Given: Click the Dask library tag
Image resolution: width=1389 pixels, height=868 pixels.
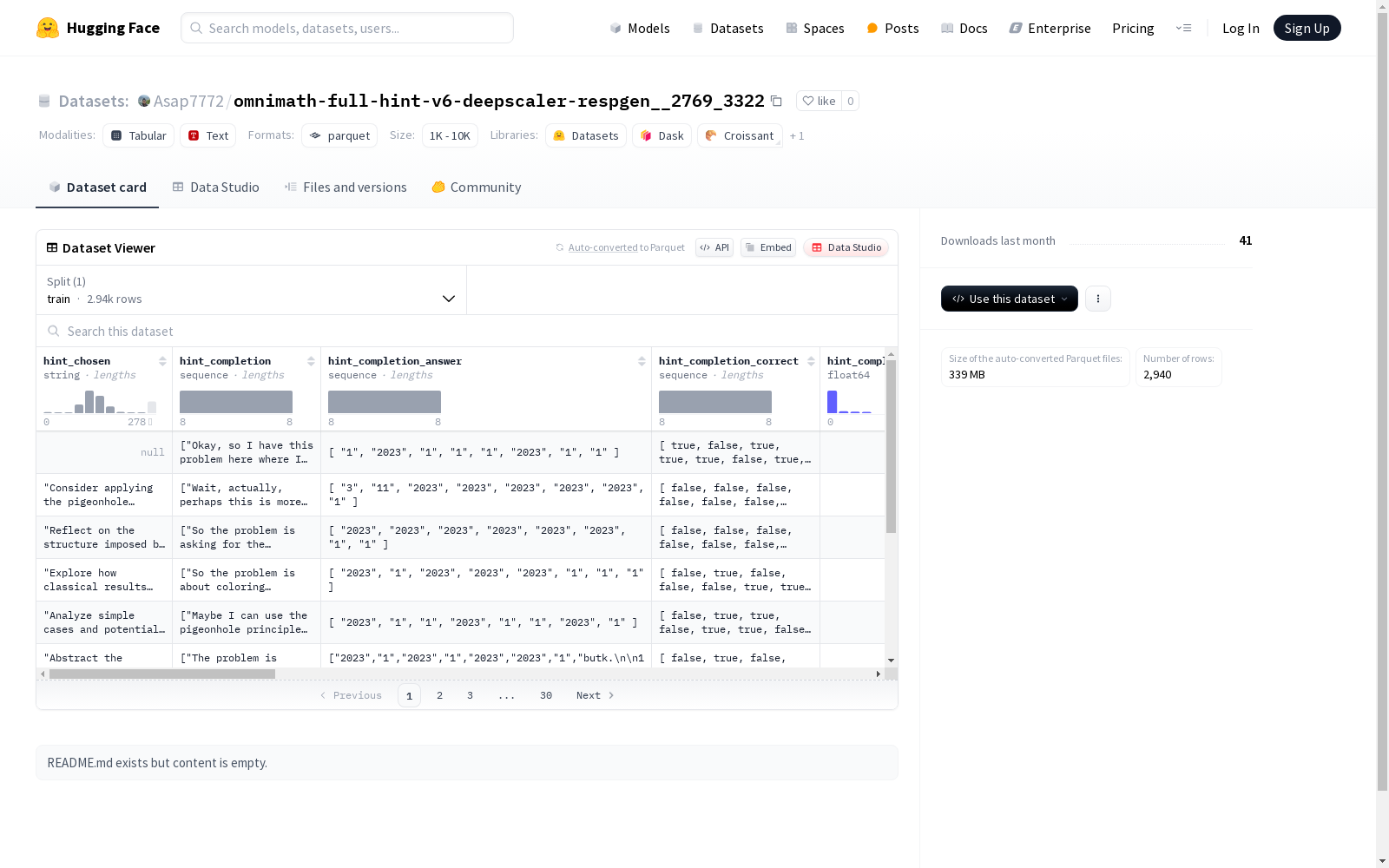Looking at the screenshot, I should (662, 135).
